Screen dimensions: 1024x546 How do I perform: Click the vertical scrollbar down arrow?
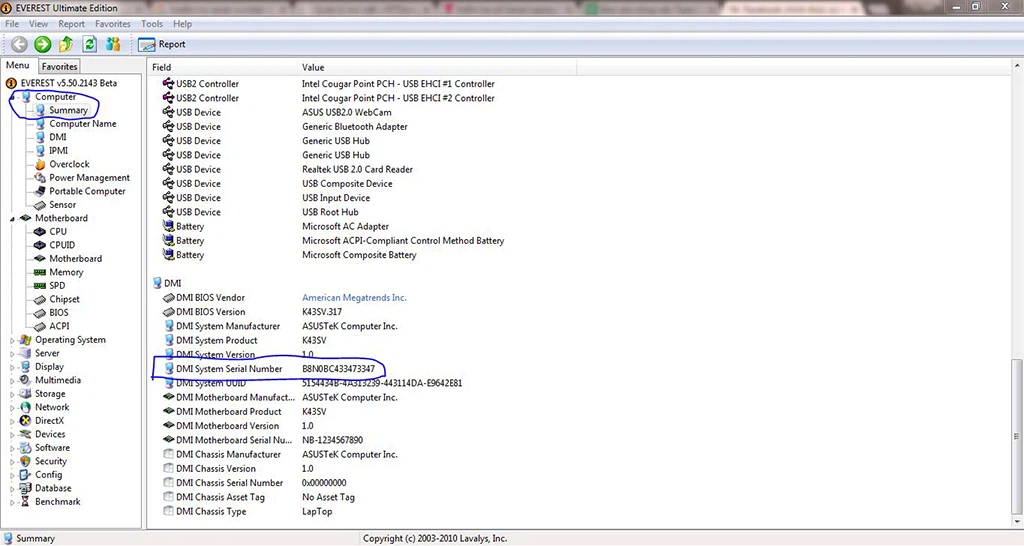coord(1017,522)
